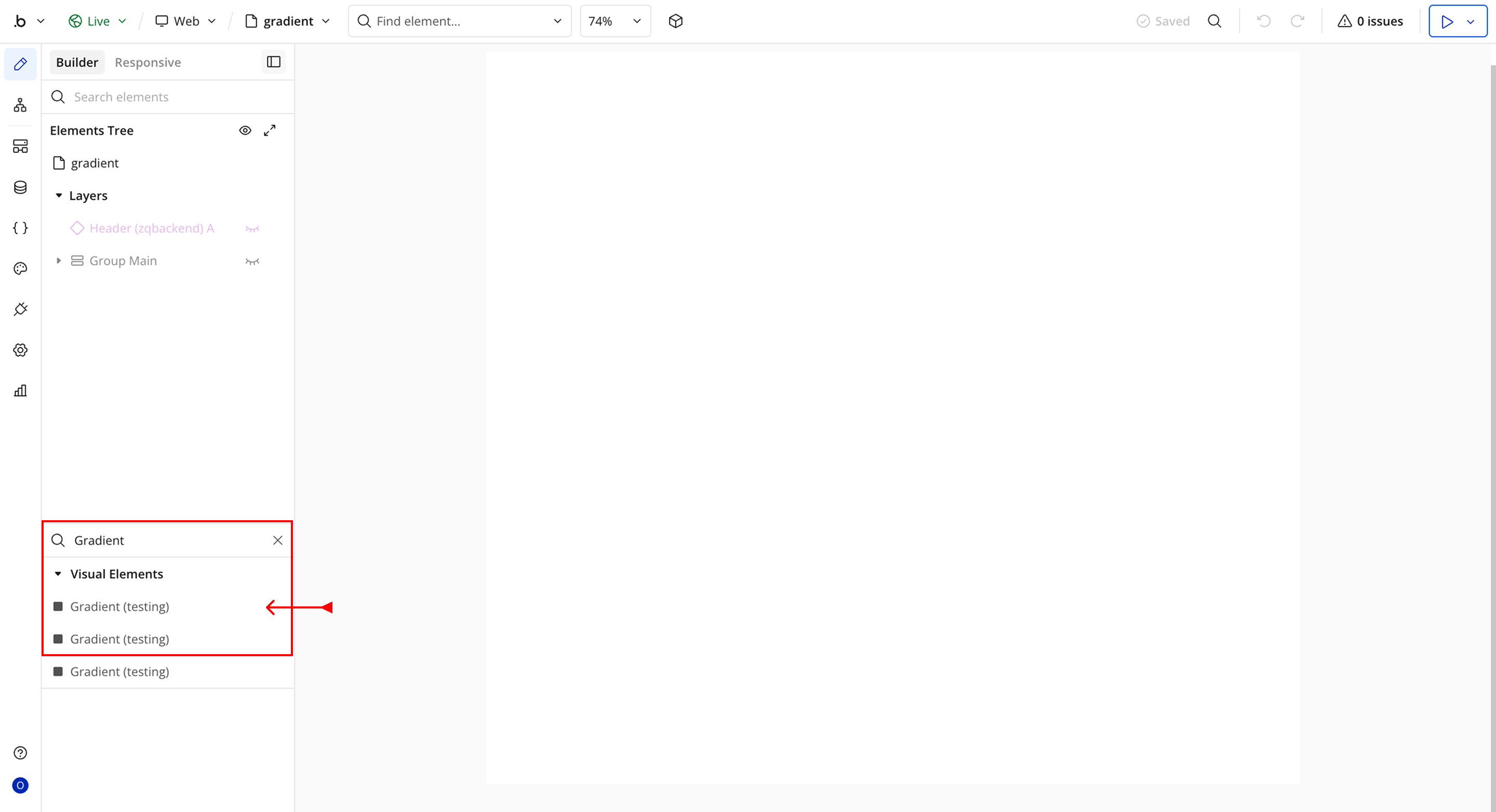Select the Builder tab
This screenshot has width=1496, height=812.
77,62
